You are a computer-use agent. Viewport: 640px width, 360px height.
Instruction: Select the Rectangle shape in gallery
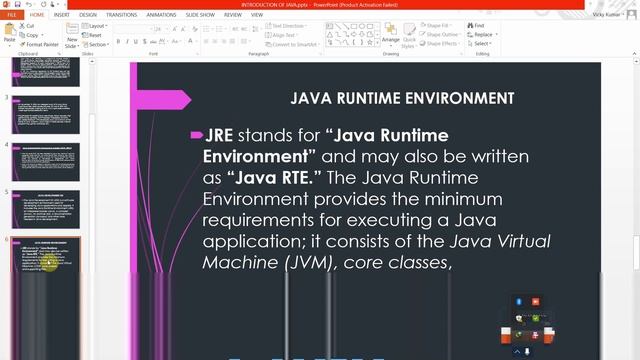354,27
